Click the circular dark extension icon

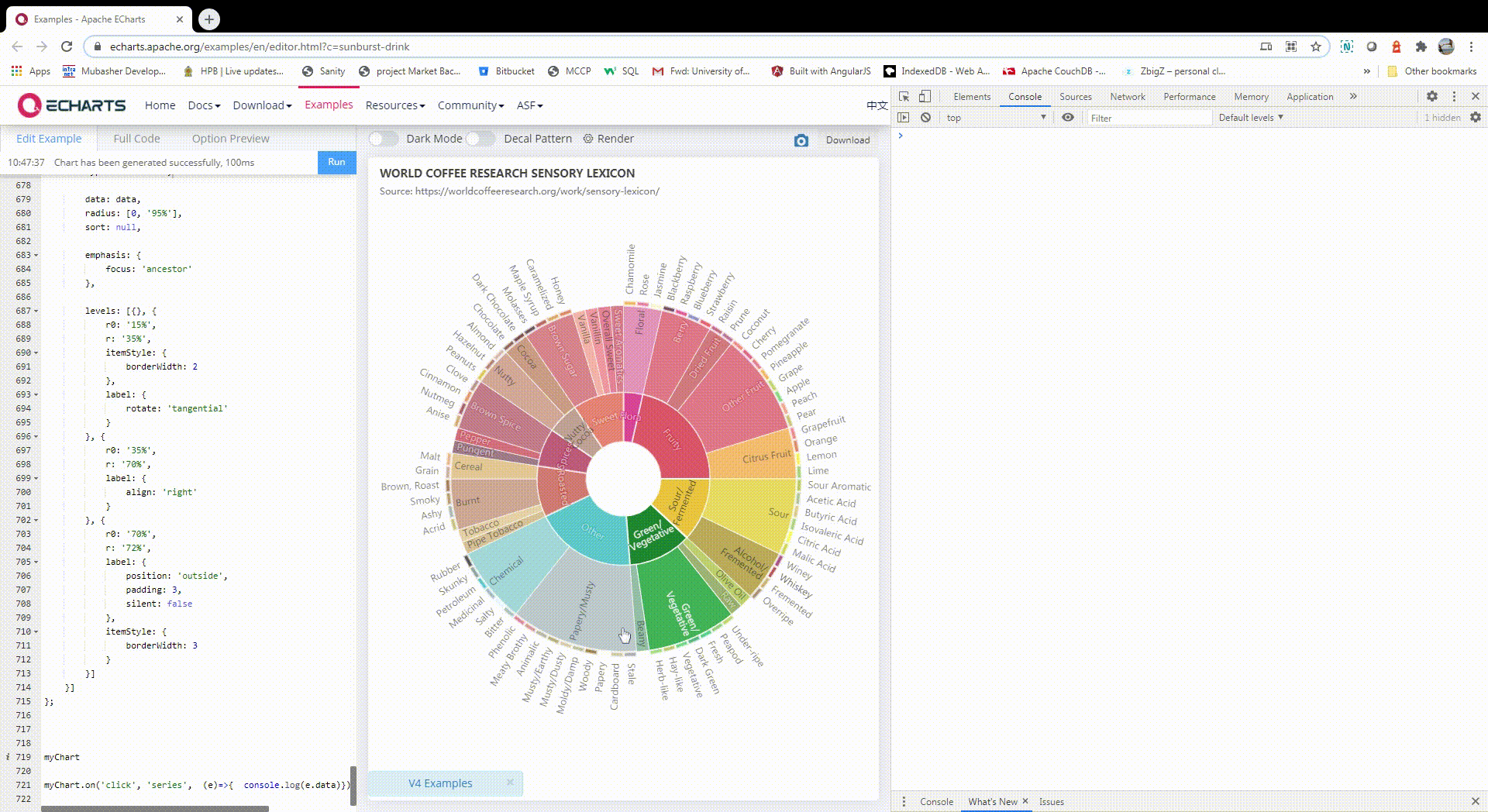pos(1372,46)
